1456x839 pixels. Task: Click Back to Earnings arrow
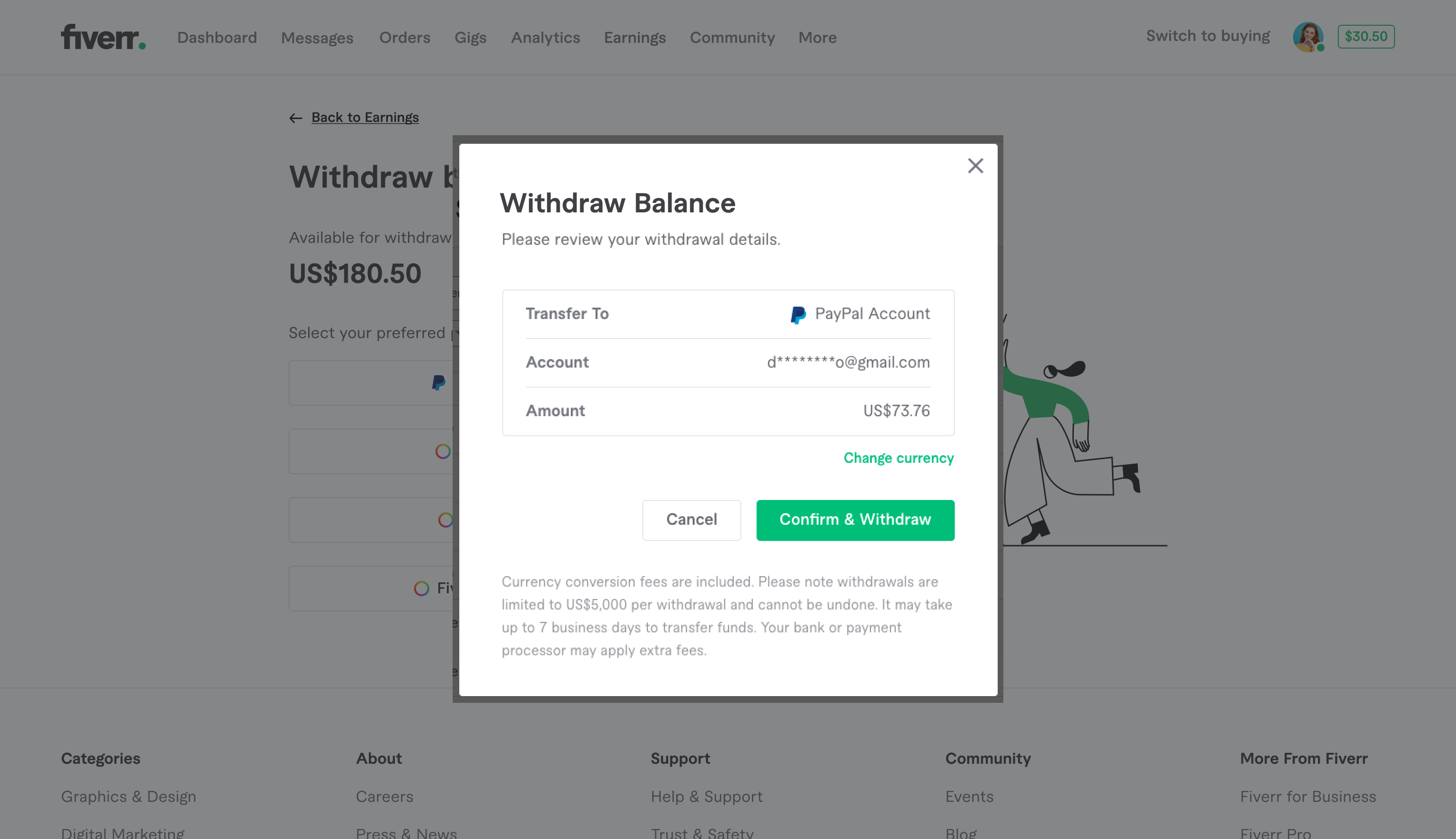(x=296, y=117)
